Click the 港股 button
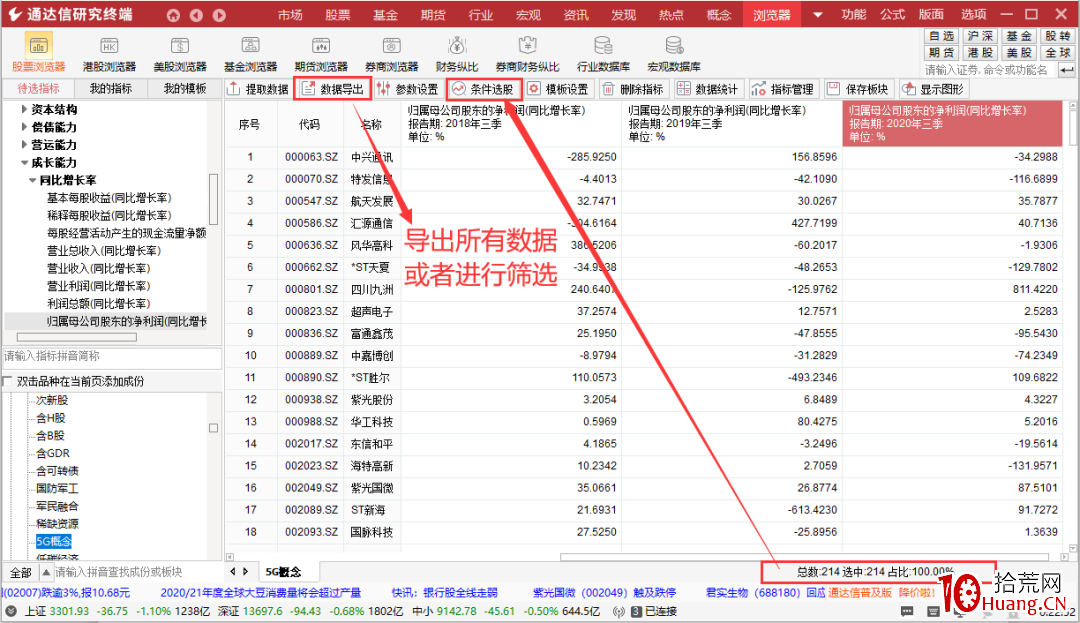This screenshot has height=623, width=1080. 979,52
